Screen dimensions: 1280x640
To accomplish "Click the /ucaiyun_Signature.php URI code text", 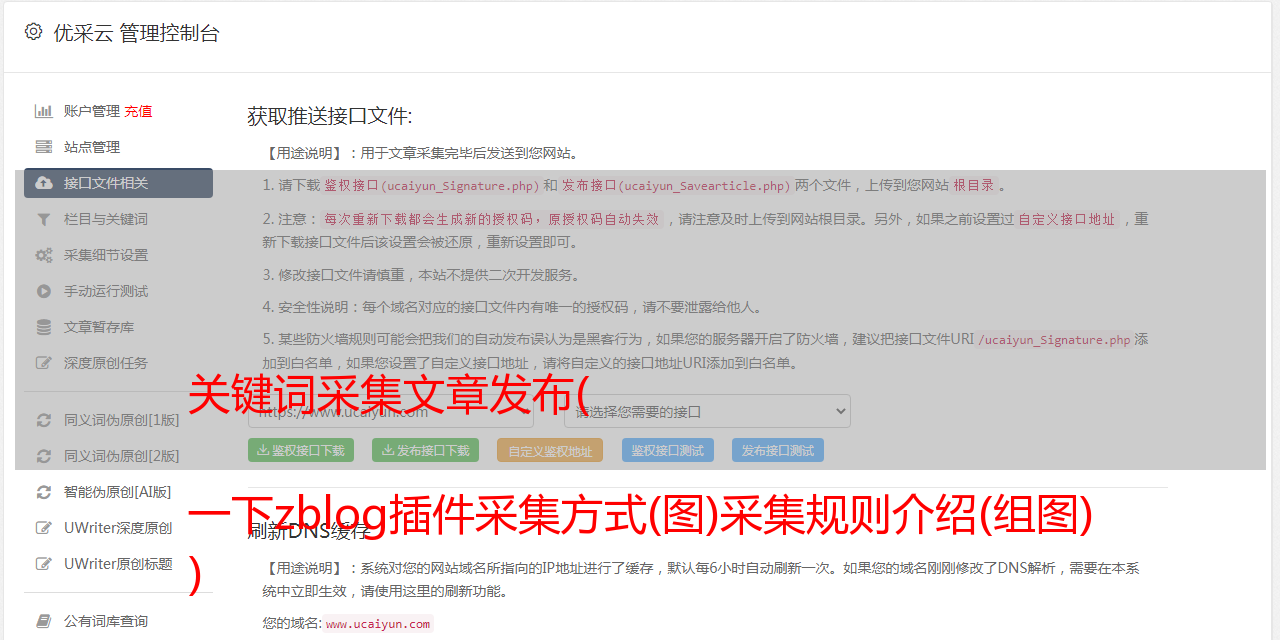I will tap(1055, 339).
